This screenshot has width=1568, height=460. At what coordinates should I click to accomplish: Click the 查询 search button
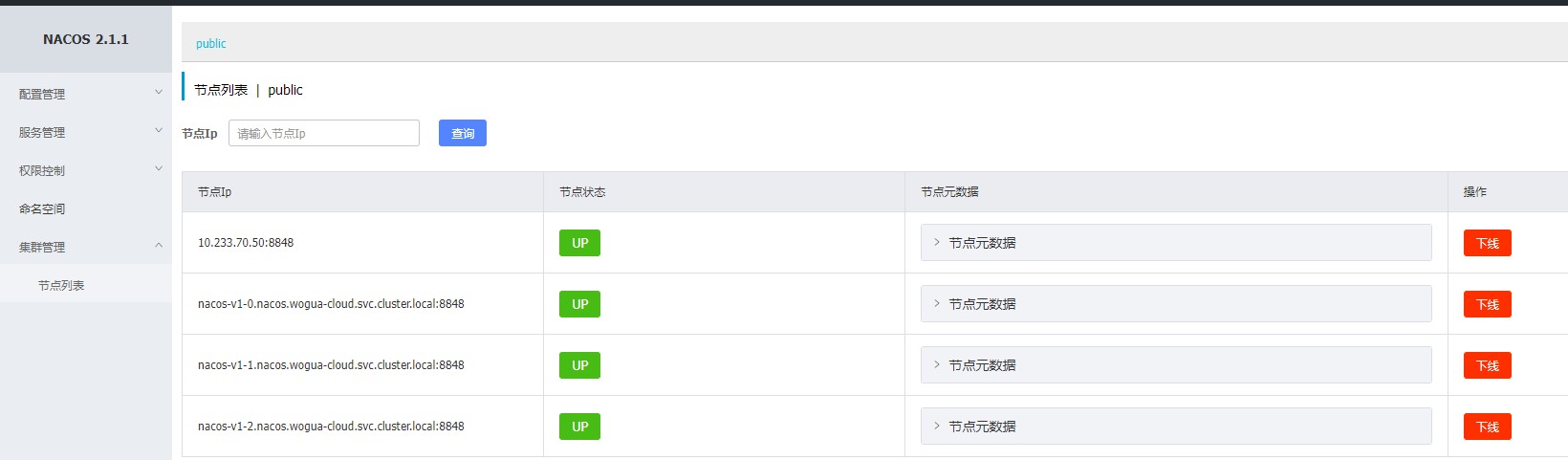(x=463, y=133)
